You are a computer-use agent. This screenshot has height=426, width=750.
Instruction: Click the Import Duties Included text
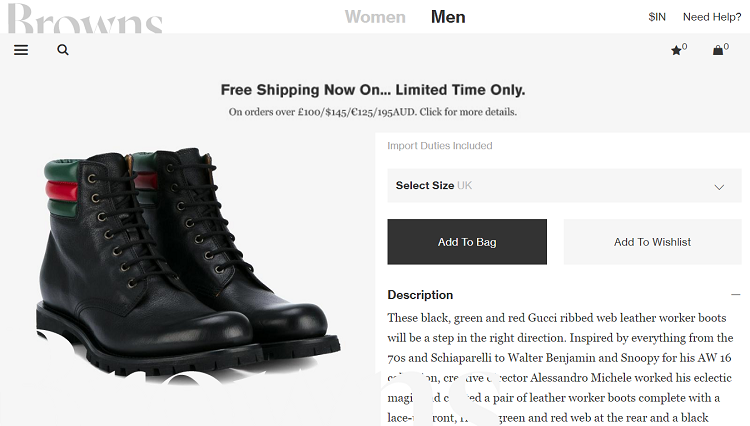click(x=440, y=146)
